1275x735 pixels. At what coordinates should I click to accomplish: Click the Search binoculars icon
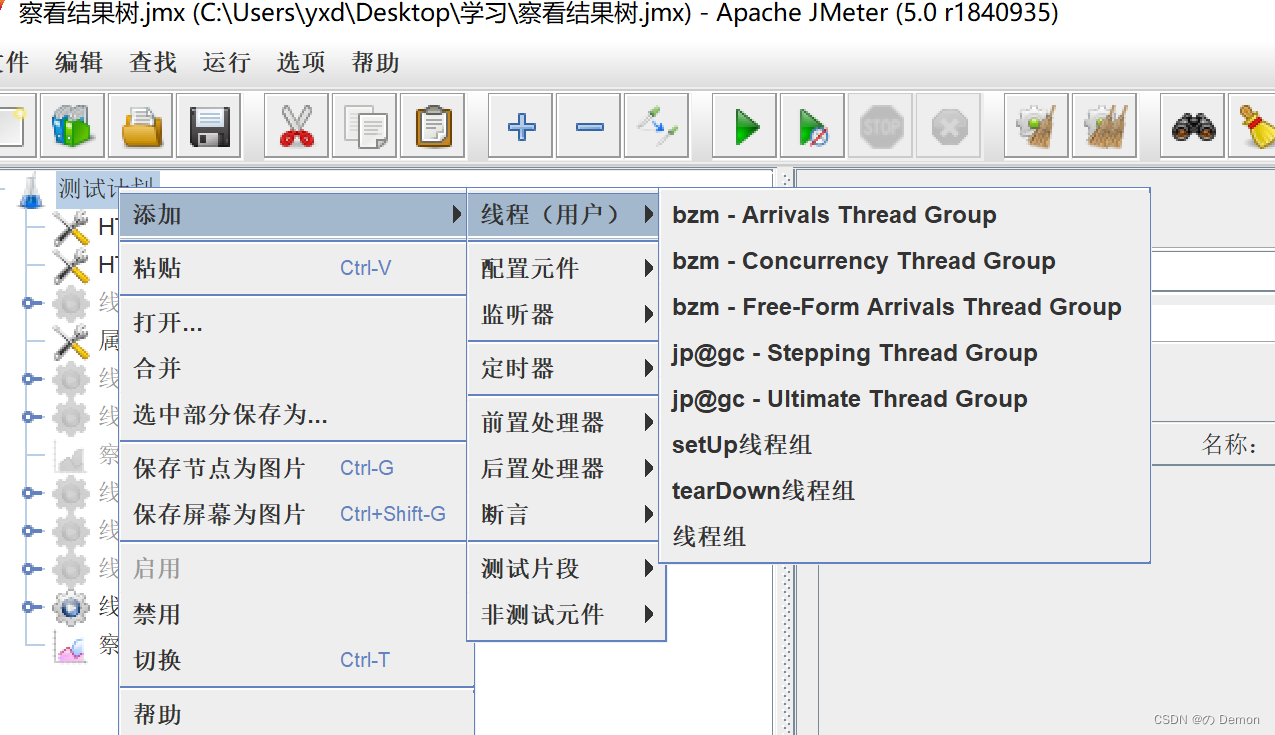click(1192, 126)
